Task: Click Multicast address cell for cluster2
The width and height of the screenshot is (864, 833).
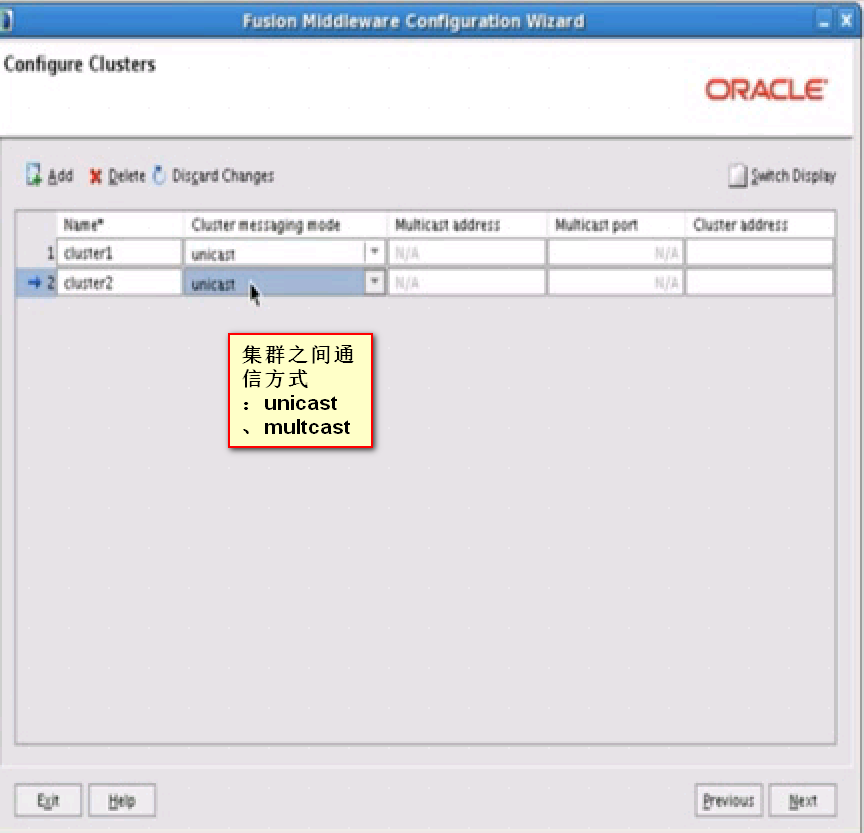Action: [467, 283]
